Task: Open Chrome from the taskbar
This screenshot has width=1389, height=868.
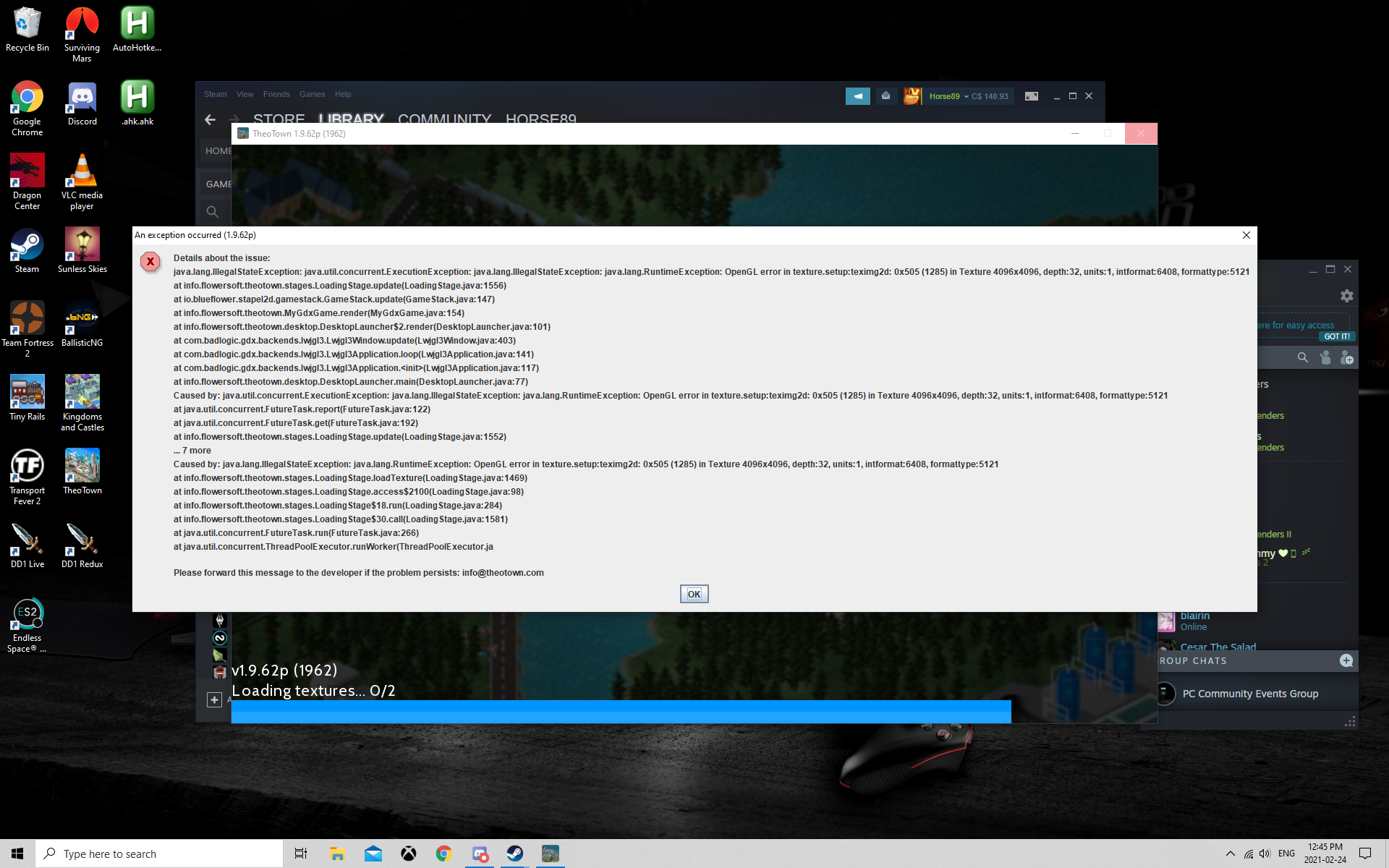Action: 444,854
